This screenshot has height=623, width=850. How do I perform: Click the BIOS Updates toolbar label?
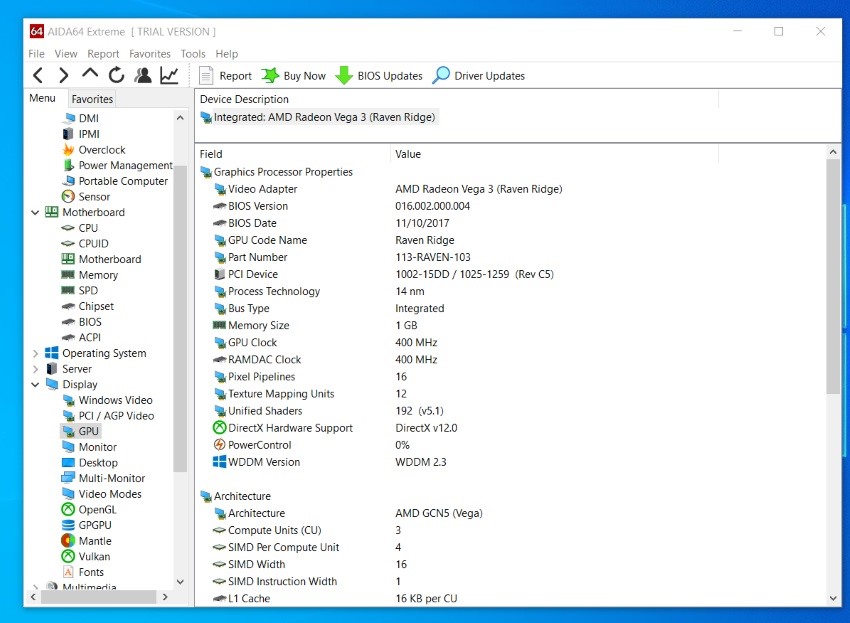390,76
